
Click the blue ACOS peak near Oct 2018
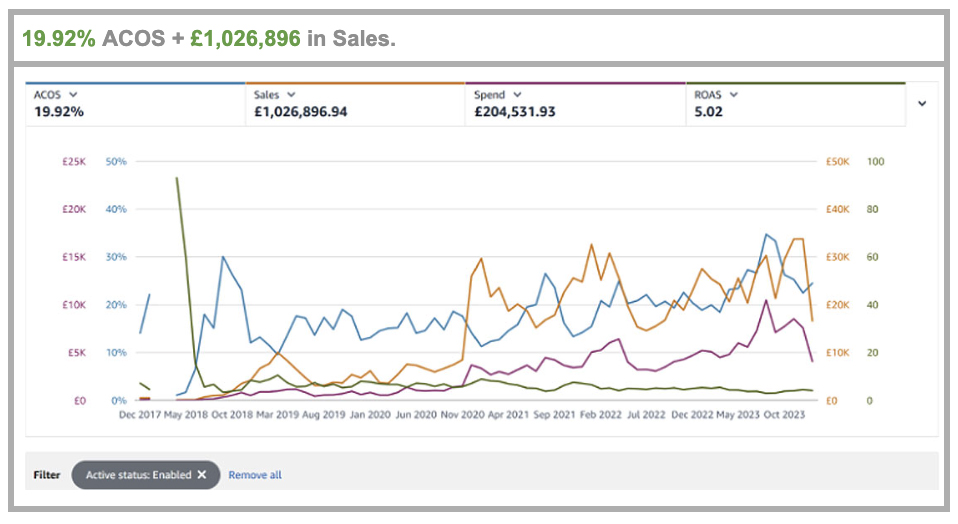pyautogui.click(x=223, y=257)
